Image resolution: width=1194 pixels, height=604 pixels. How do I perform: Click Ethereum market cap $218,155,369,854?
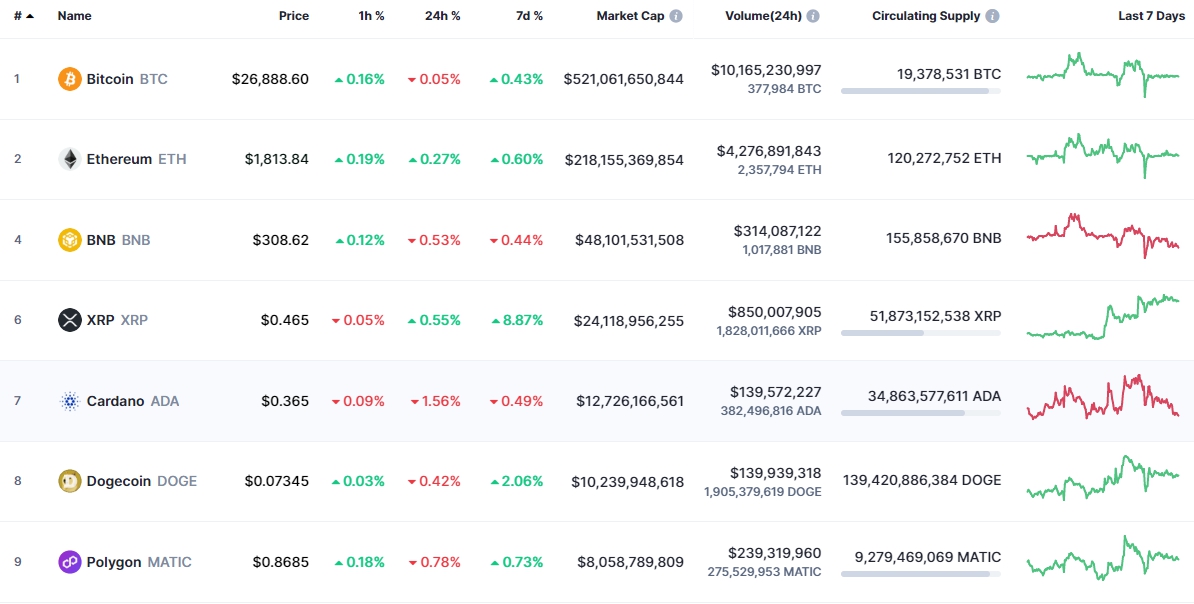pyautogui.click(x=624, y=160)
